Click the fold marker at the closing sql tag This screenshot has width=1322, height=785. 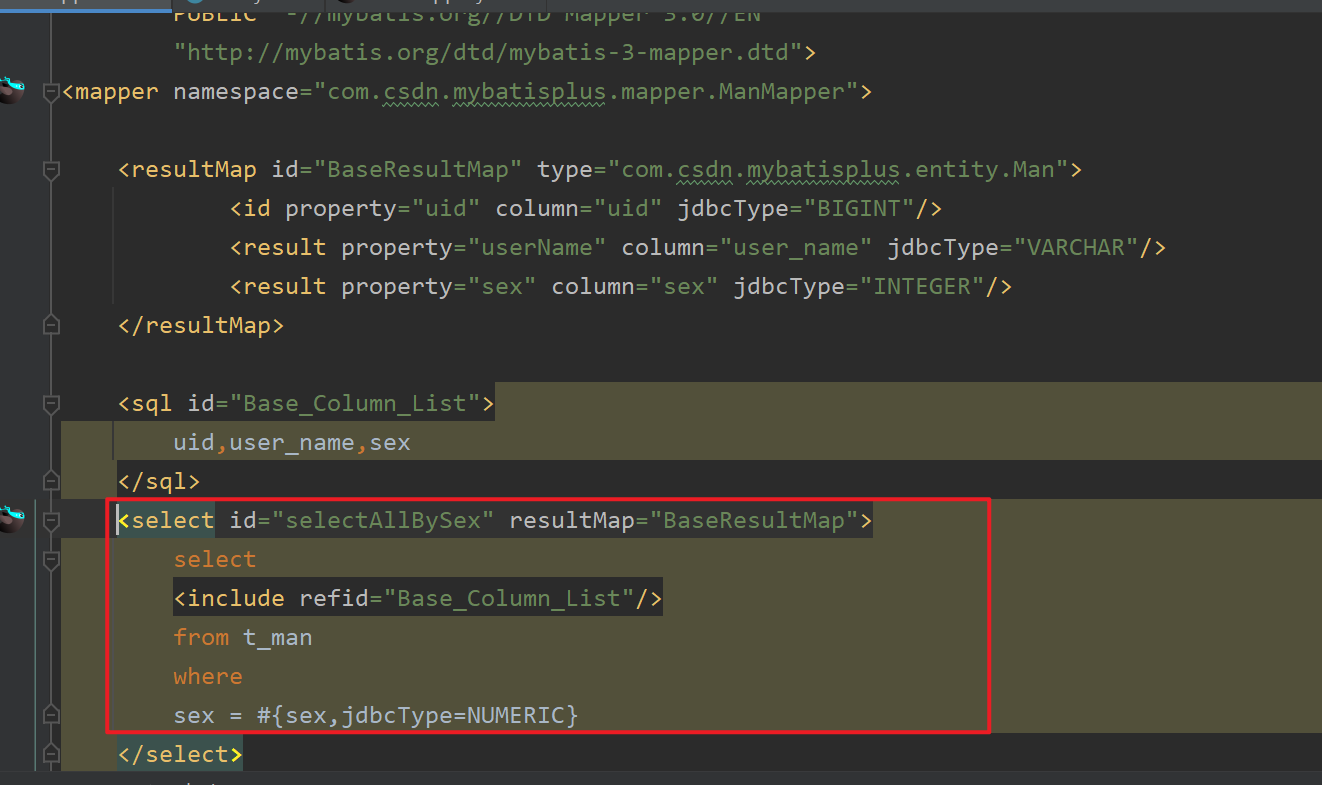(x=51, y=482)
